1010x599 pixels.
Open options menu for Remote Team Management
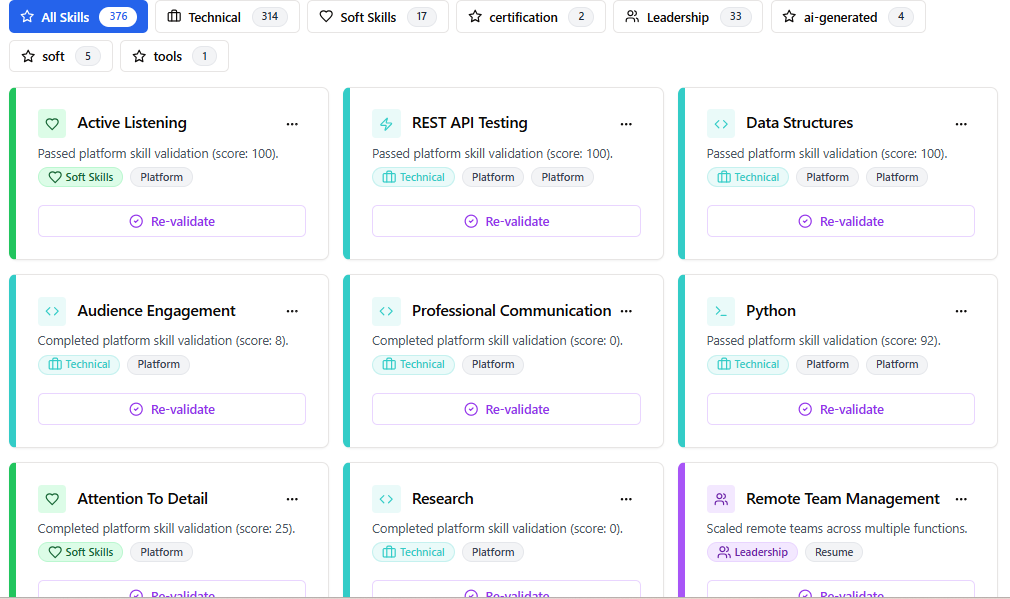click(x=961, y=499)
